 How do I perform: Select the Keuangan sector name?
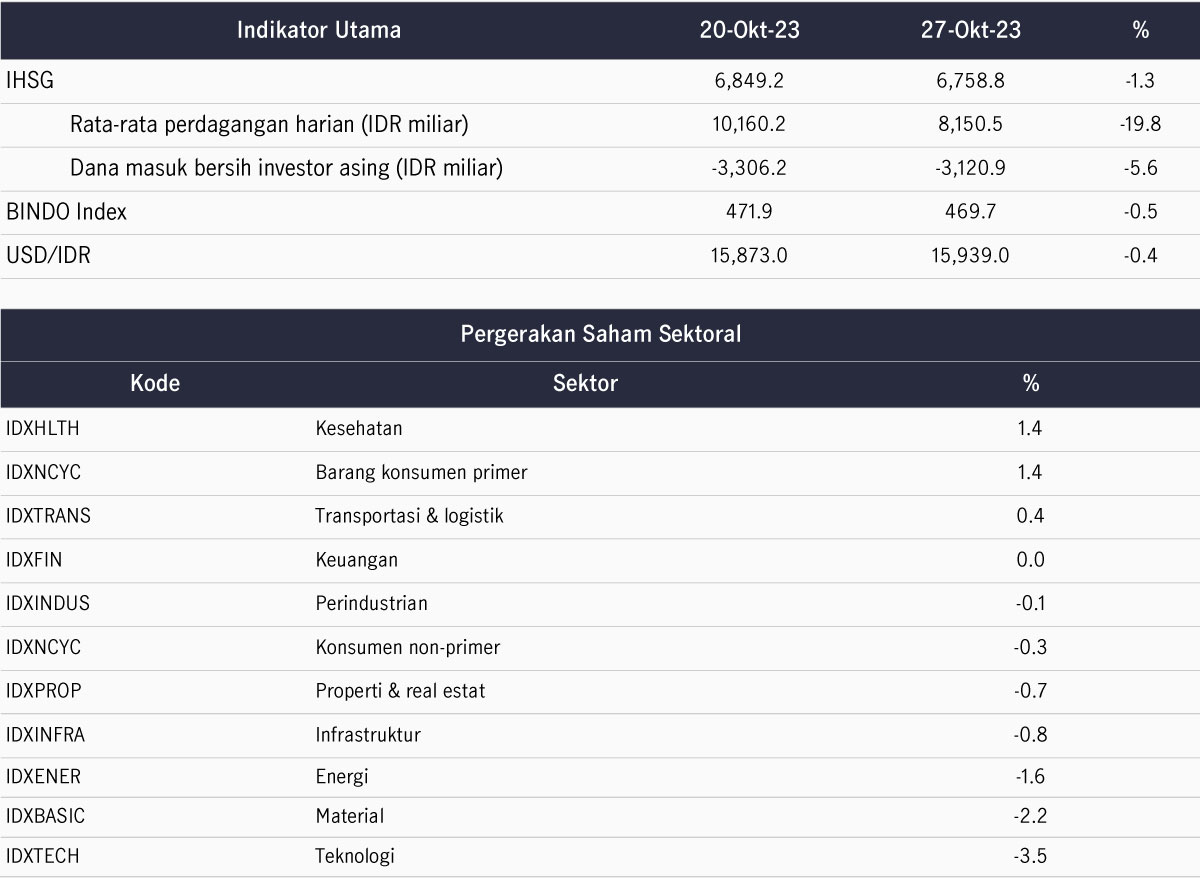tap(356, 560)
